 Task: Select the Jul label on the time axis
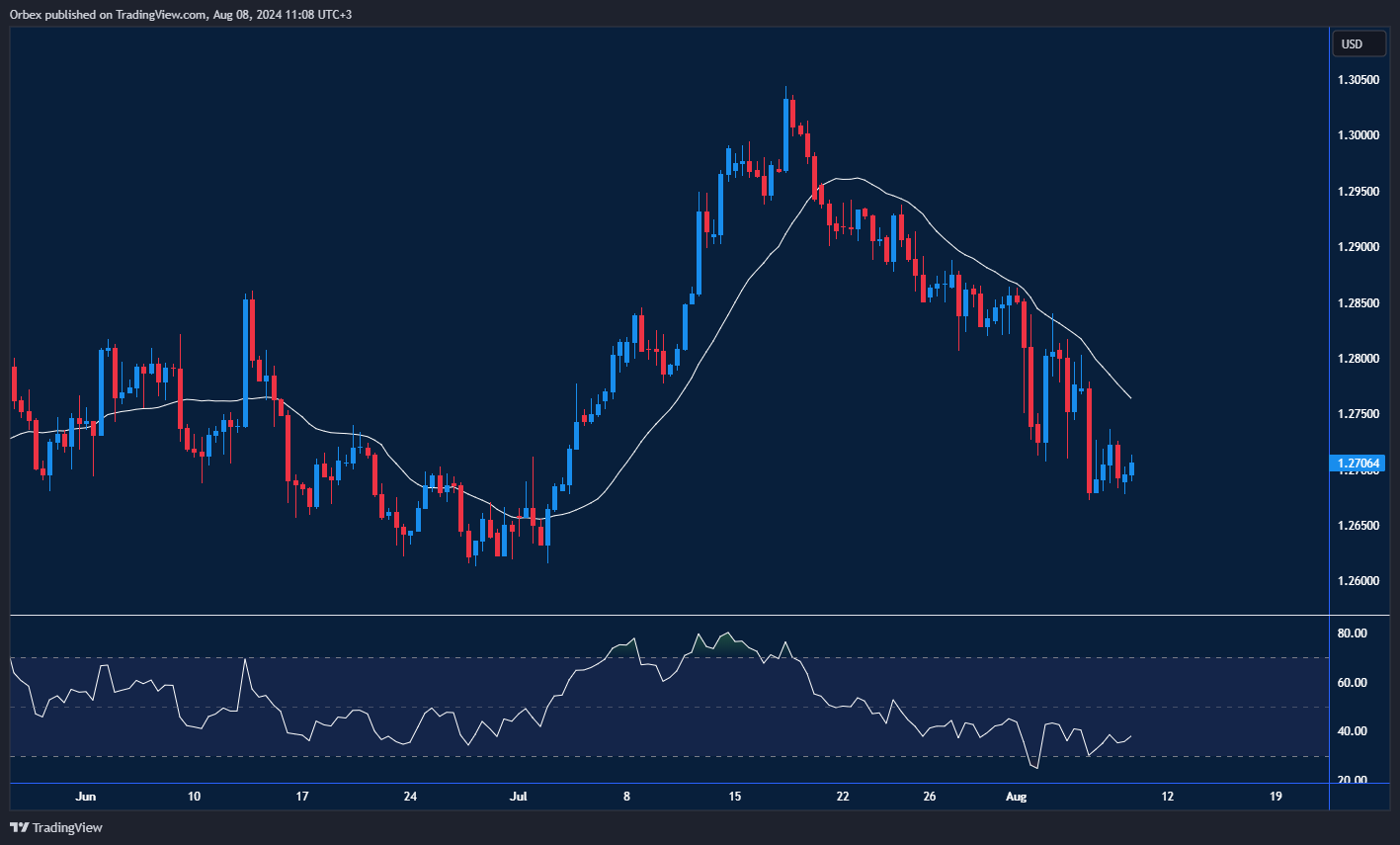click(x=518, y=797)
